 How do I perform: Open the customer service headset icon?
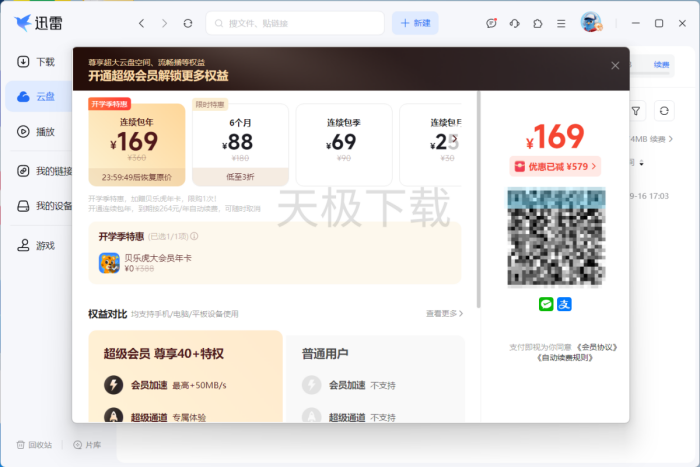[514, 23]
